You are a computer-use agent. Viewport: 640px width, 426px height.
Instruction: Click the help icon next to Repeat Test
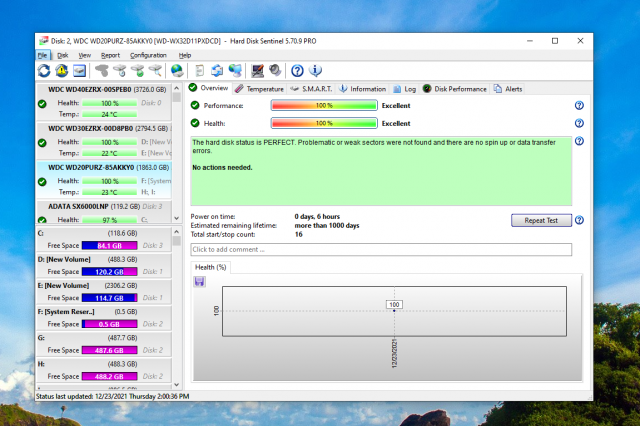coord(579,220)
